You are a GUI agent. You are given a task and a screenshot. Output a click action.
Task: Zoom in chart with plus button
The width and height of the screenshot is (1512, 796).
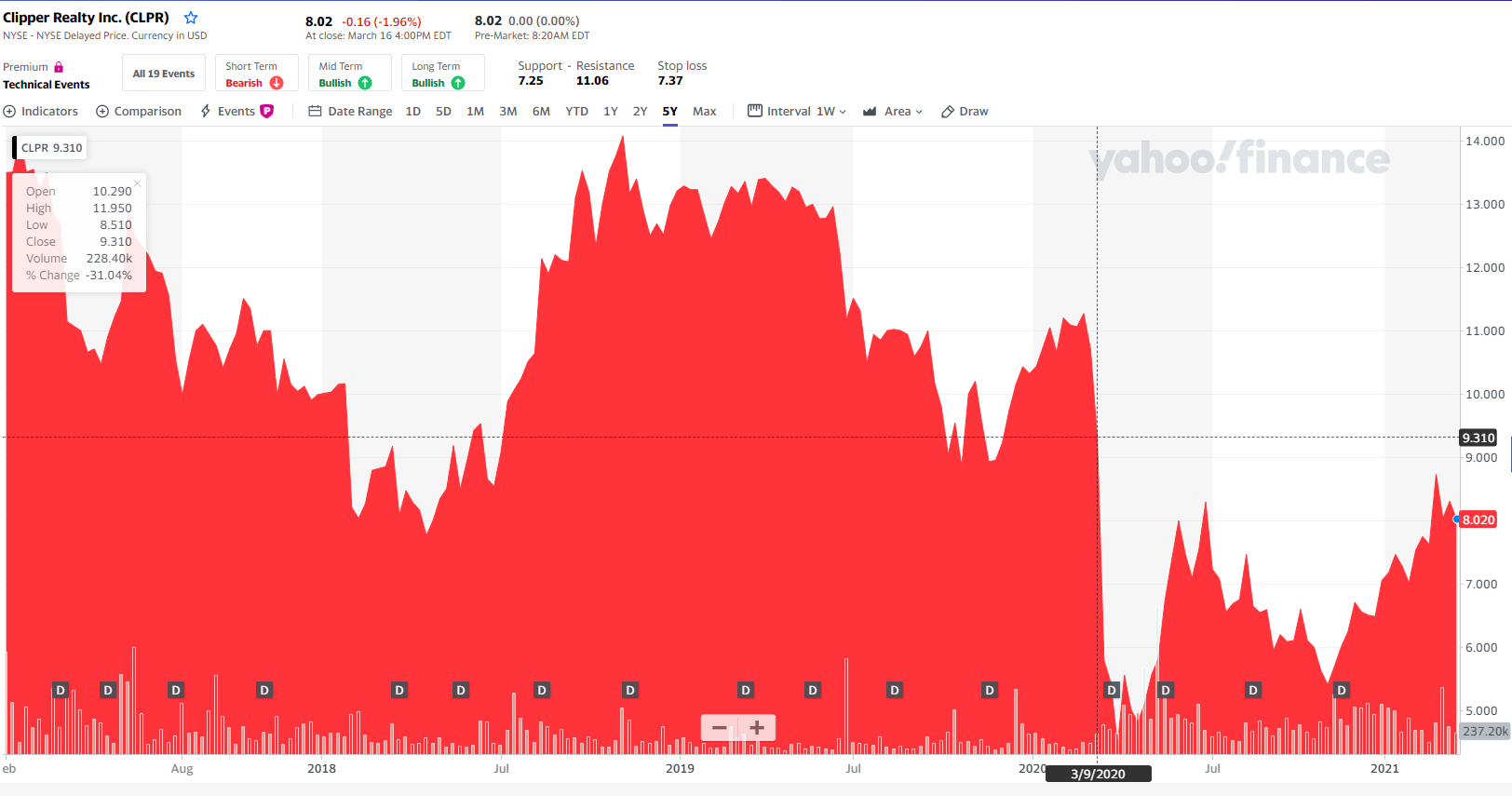click(757, 728)
